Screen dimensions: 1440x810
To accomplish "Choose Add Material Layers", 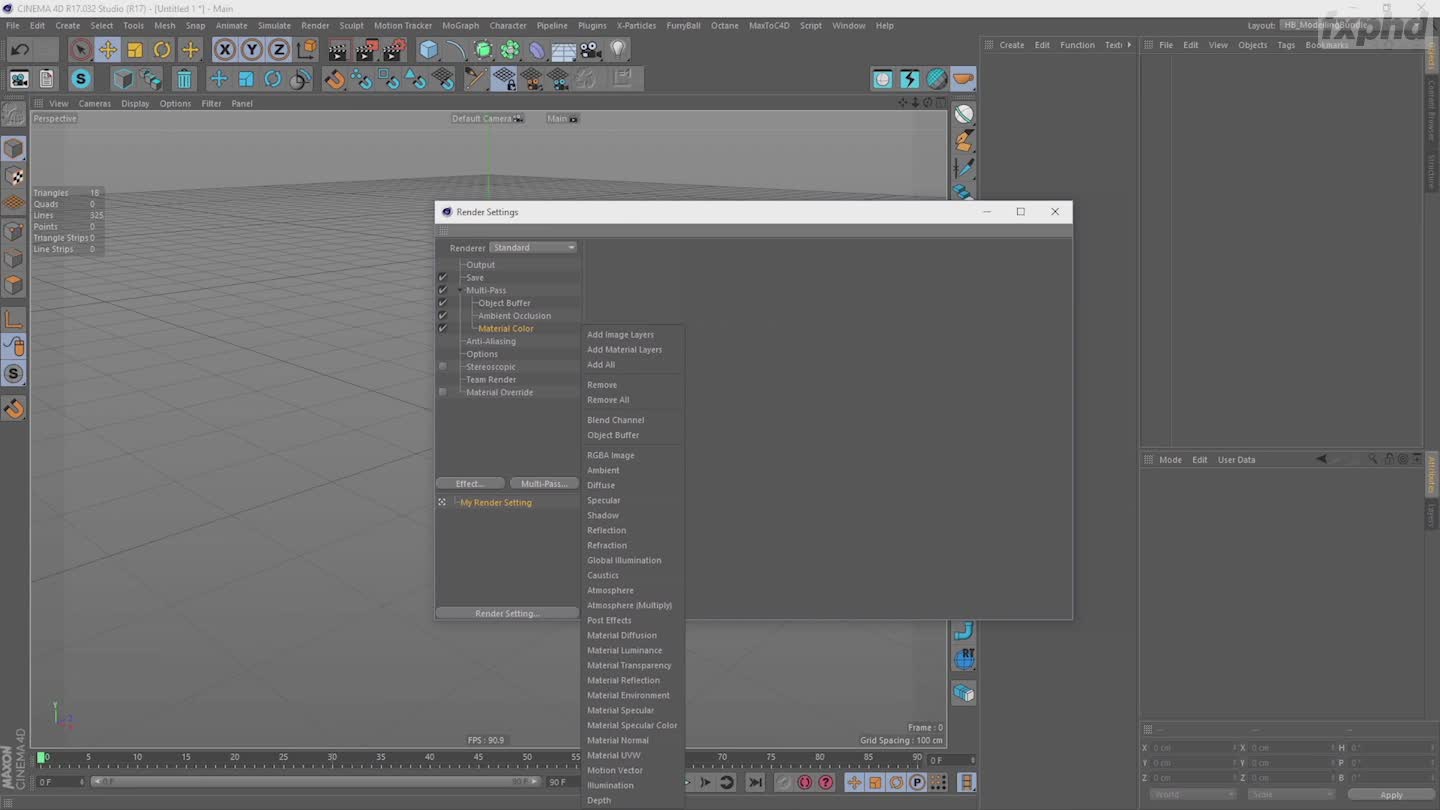I will tap(624, 350).
